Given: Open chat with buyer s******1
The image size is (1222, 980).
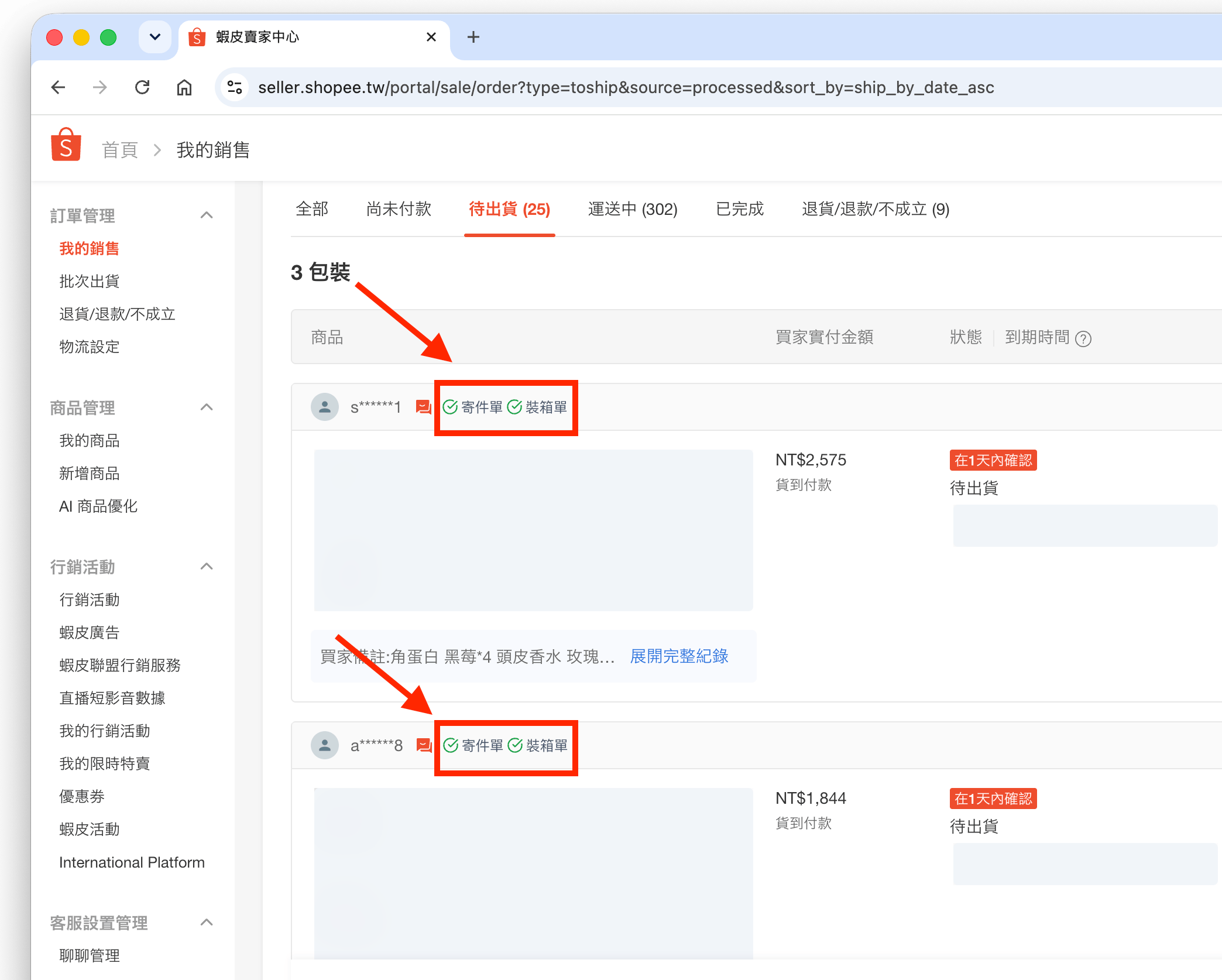Looking at the screenshot, I should click(x=423, y=407).
